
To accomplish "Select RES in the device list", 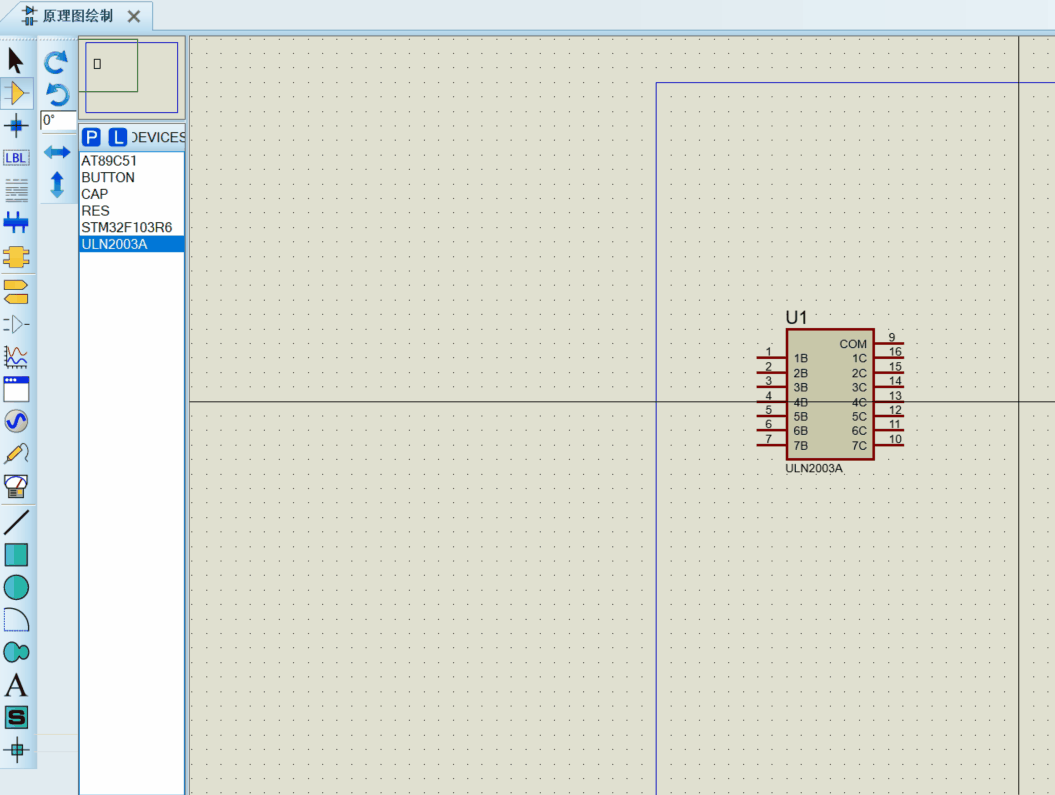I will 132,211.
